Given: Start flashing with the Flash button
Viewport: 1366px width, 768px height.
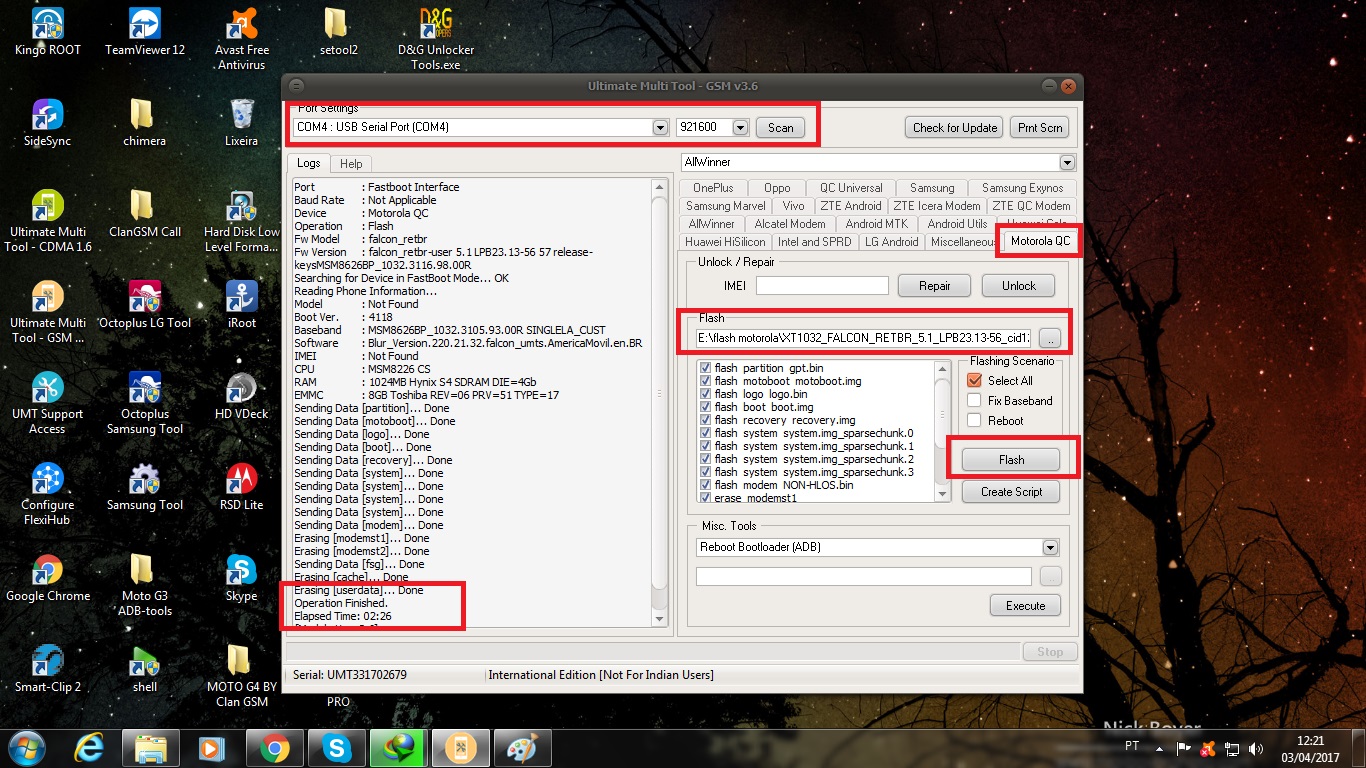Looking at the screenshot, I should 1011,459.
